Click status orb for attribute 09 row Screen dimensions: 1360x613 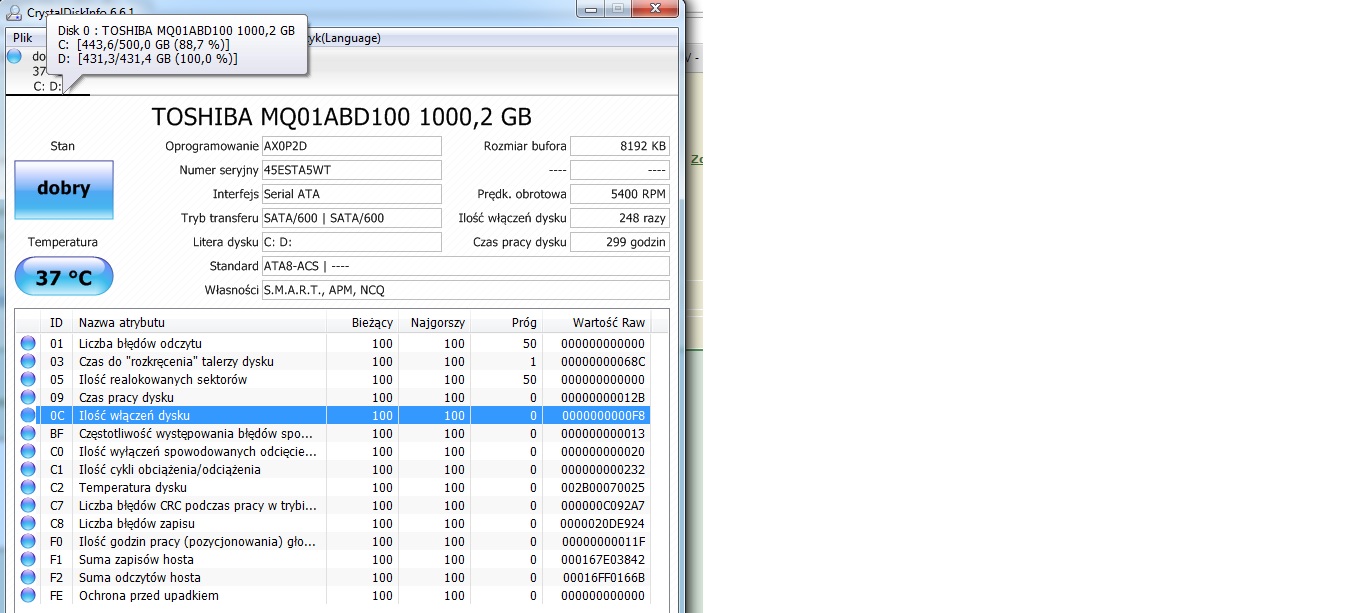[x=28, y=397]
